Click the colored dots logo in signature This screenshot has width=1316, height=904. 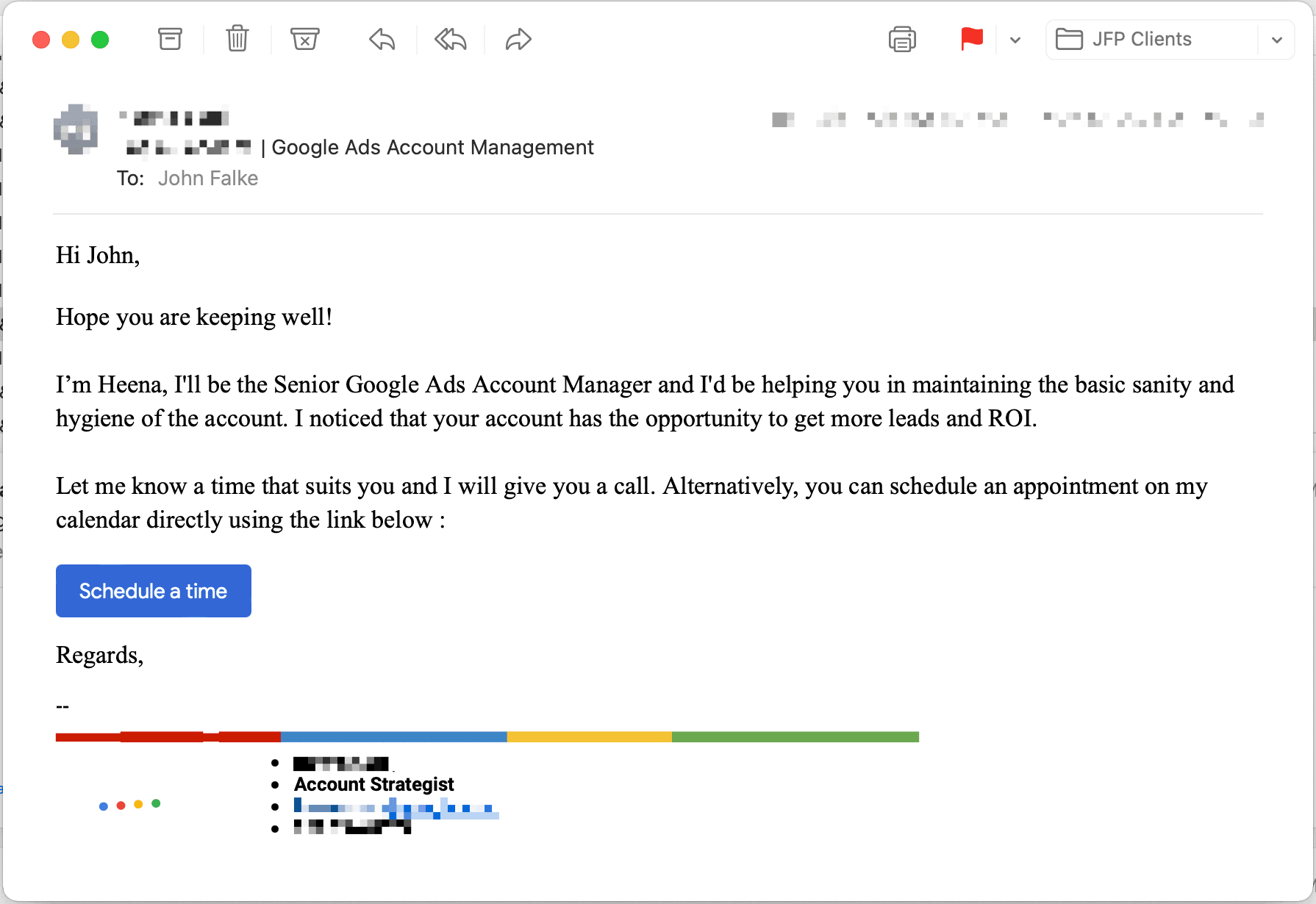coord(129,805)
